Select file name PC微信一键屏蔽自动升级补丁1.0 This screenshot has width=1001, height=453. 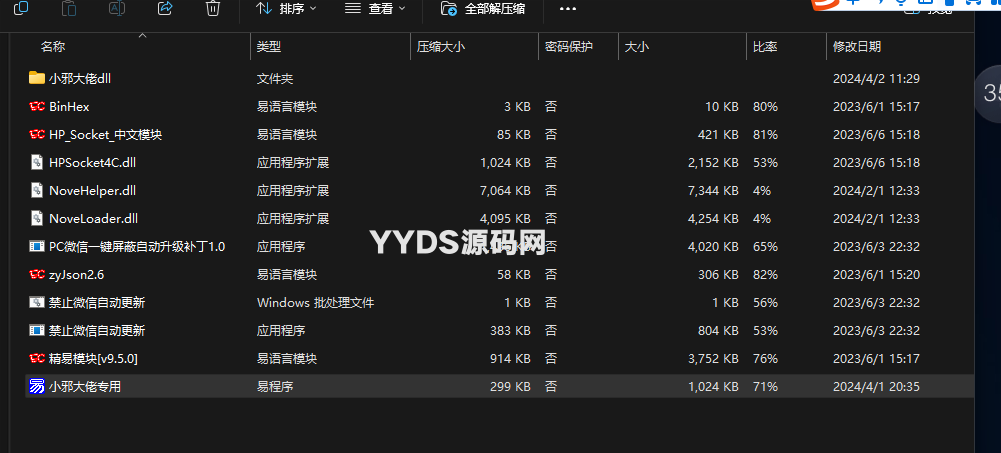coord(137,246)
